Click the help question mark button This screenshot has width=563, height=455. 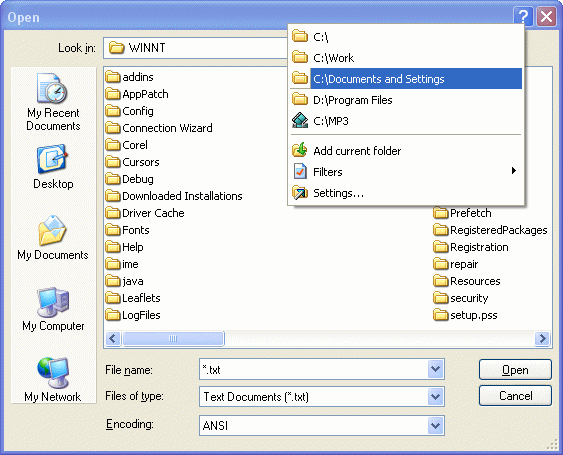523,16
